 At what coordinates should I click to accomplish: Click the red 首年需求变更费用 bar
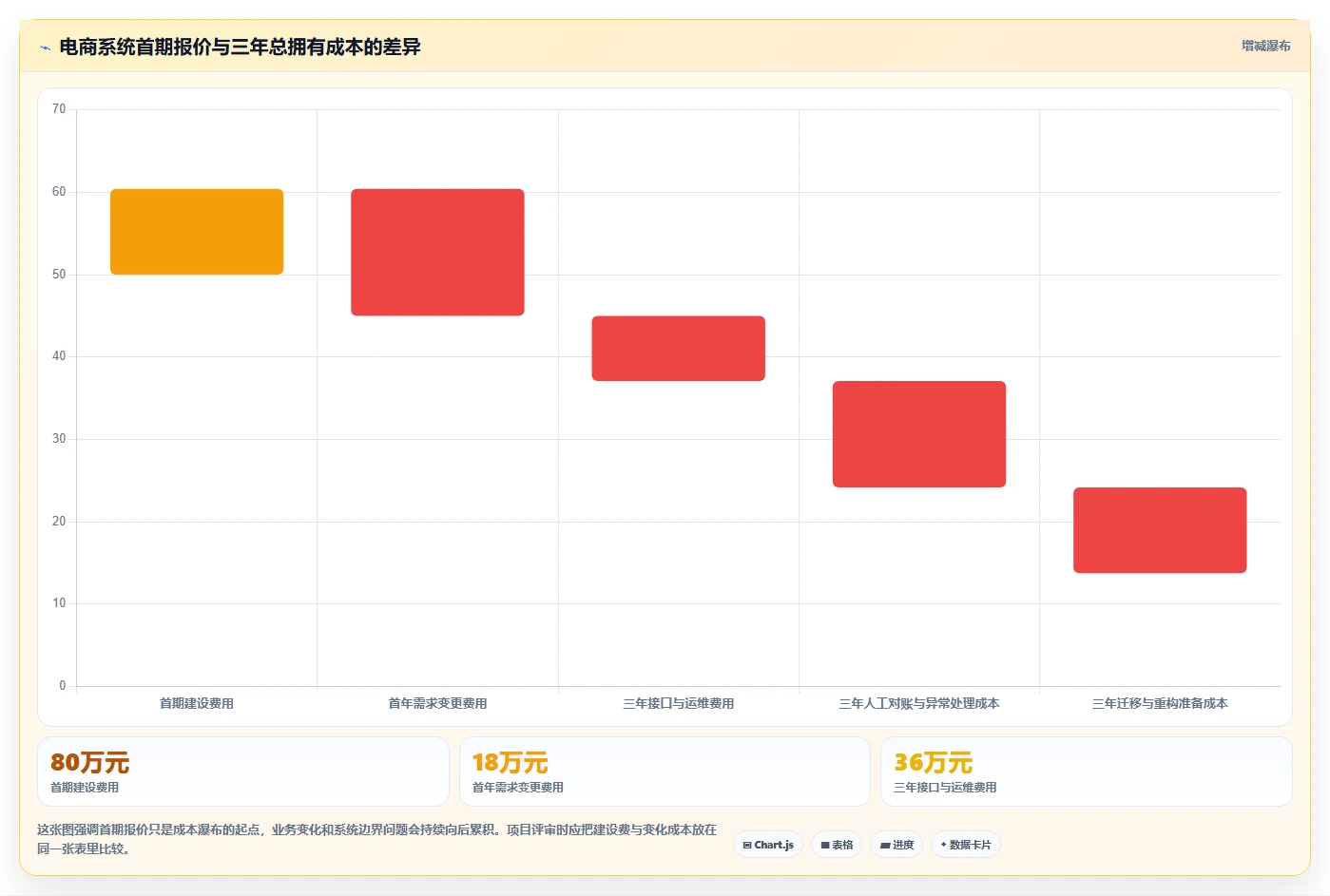[x=437, y=253]
